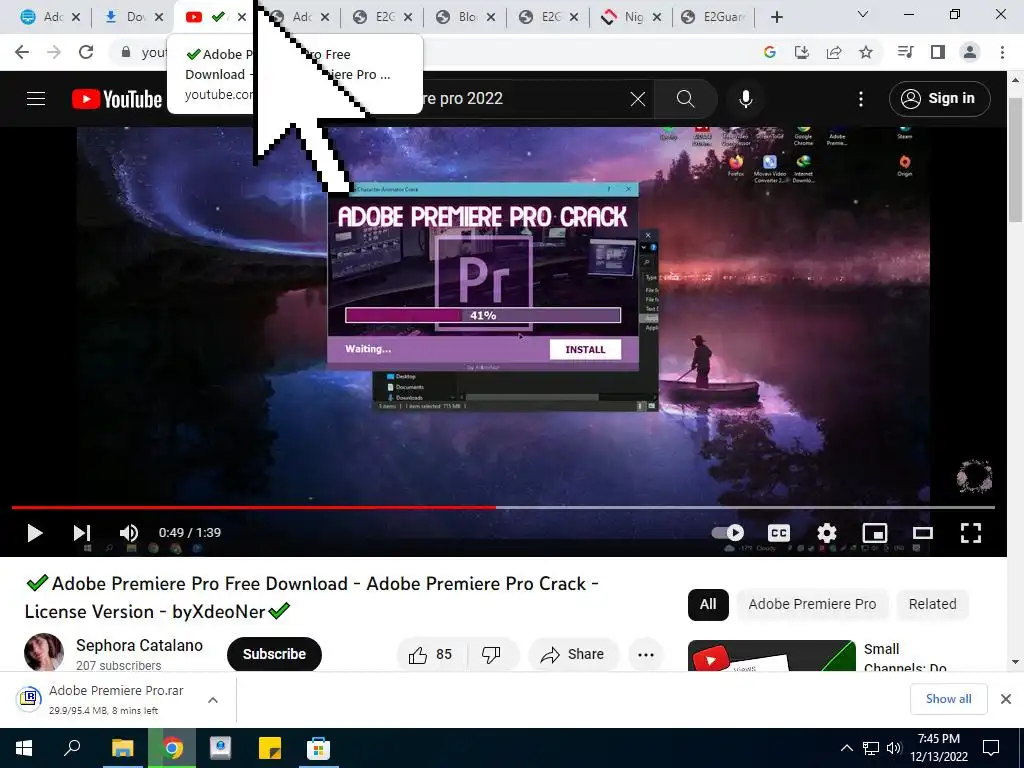Screen dimensions: 1024x768
Task: Open File Explorer from taskbar
Action: pyautogui.click(x=122, y=748)
